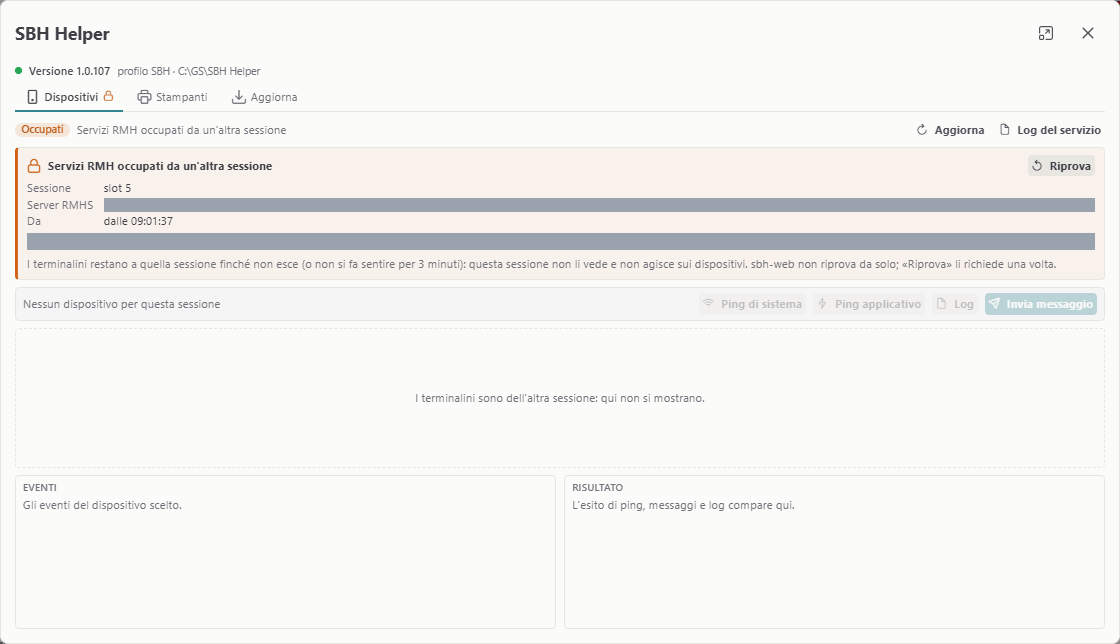Click the orange lock icon in warning banner

tap(34, 166)
